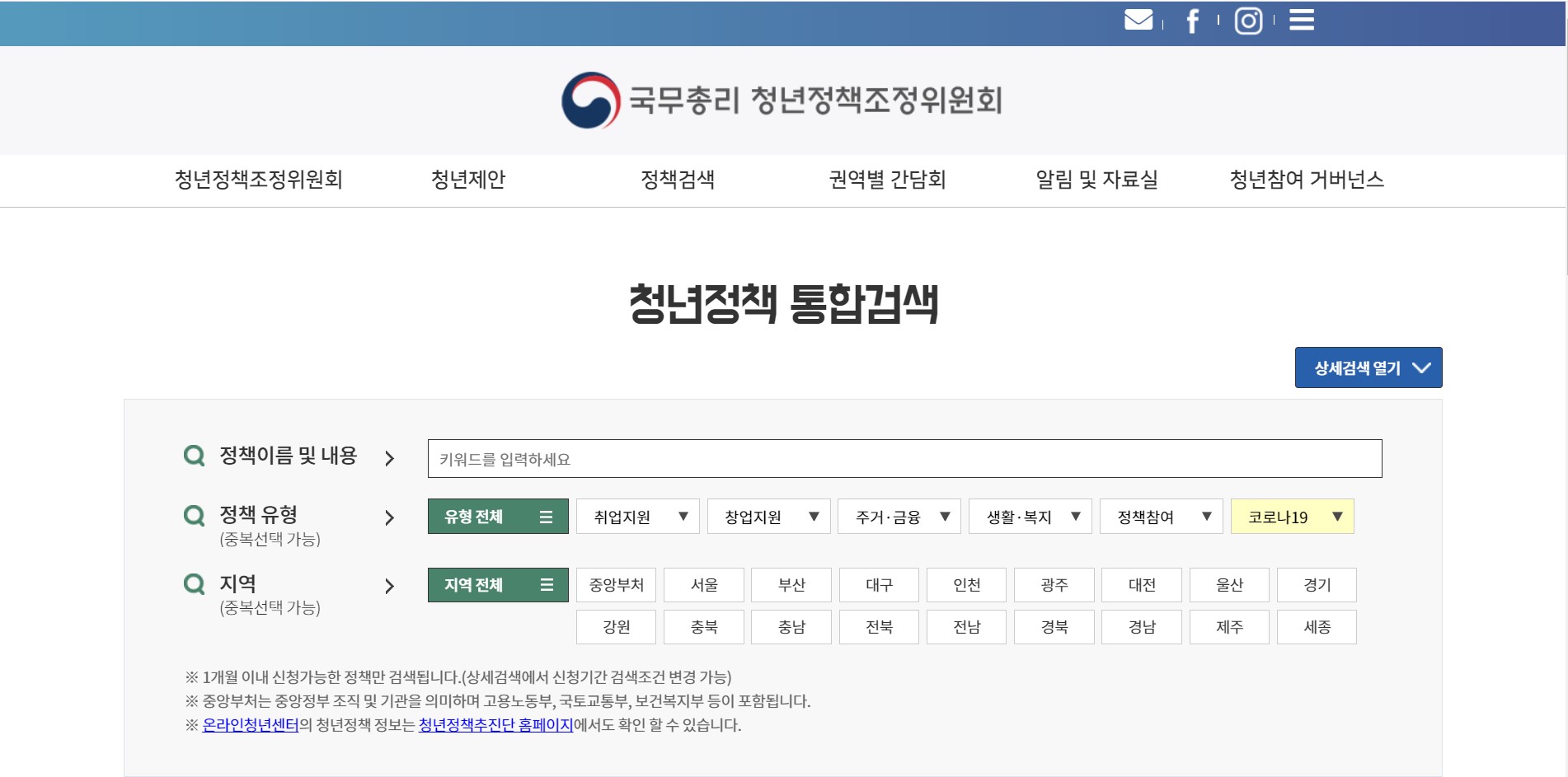Image resolution: width=1568 pixels, height=777 pixels.
Task: Select 울산 region button
Action: tap(1229, 585)
